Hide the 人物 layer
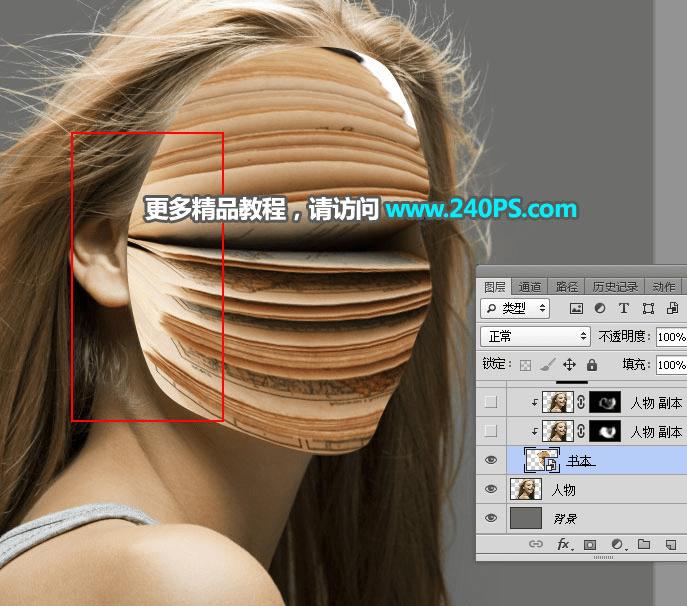 tap(491, 489)
